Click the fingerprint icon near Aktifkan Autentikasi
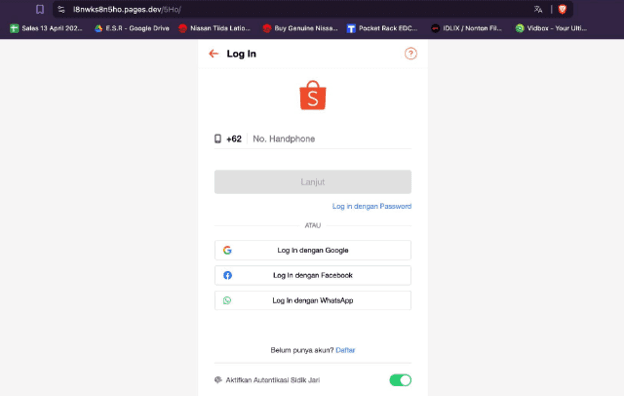This screenshot has width=624, height=396. (x=218, y=380)
